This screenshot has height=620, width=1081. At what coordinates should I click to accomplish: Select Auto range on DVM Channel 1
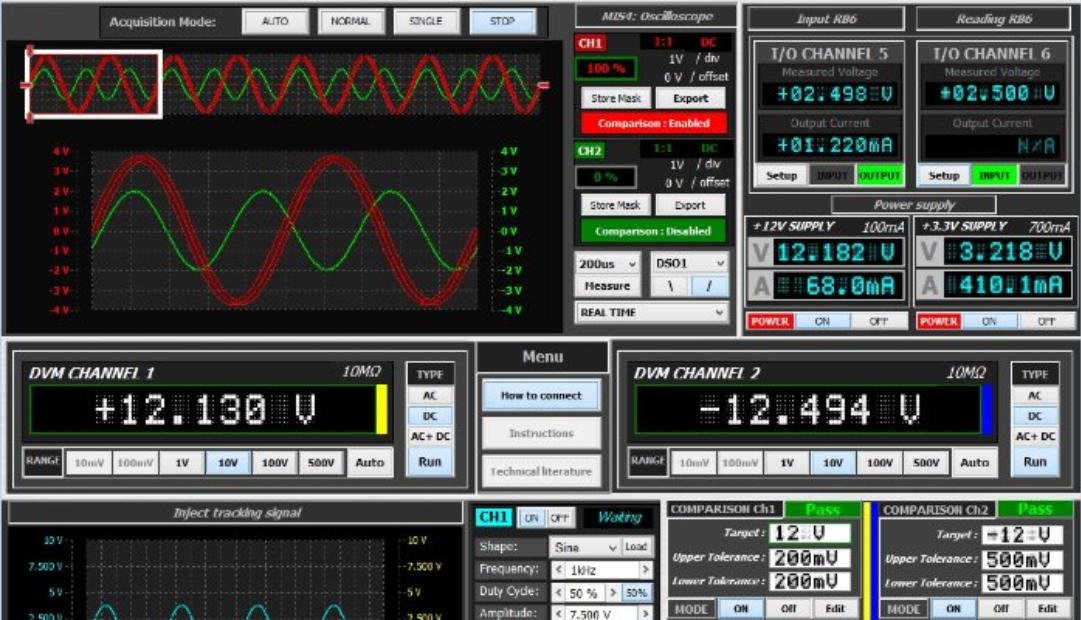point(370,463)
